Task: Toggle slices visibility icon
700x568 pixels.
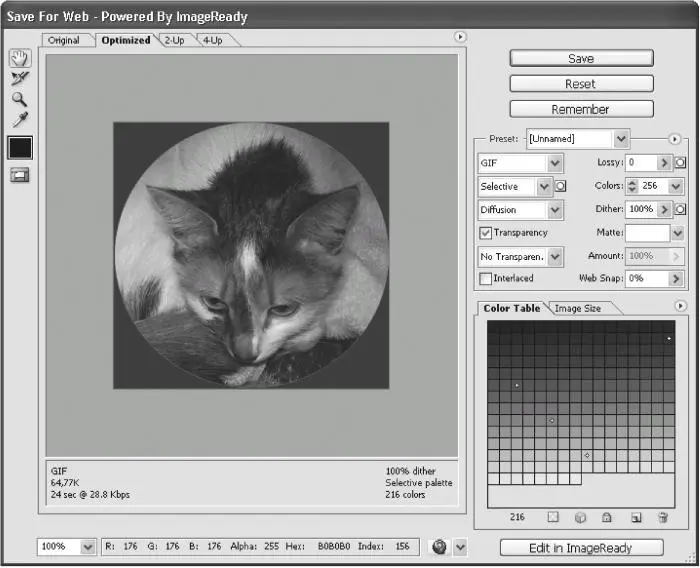Action: [20, 175]
